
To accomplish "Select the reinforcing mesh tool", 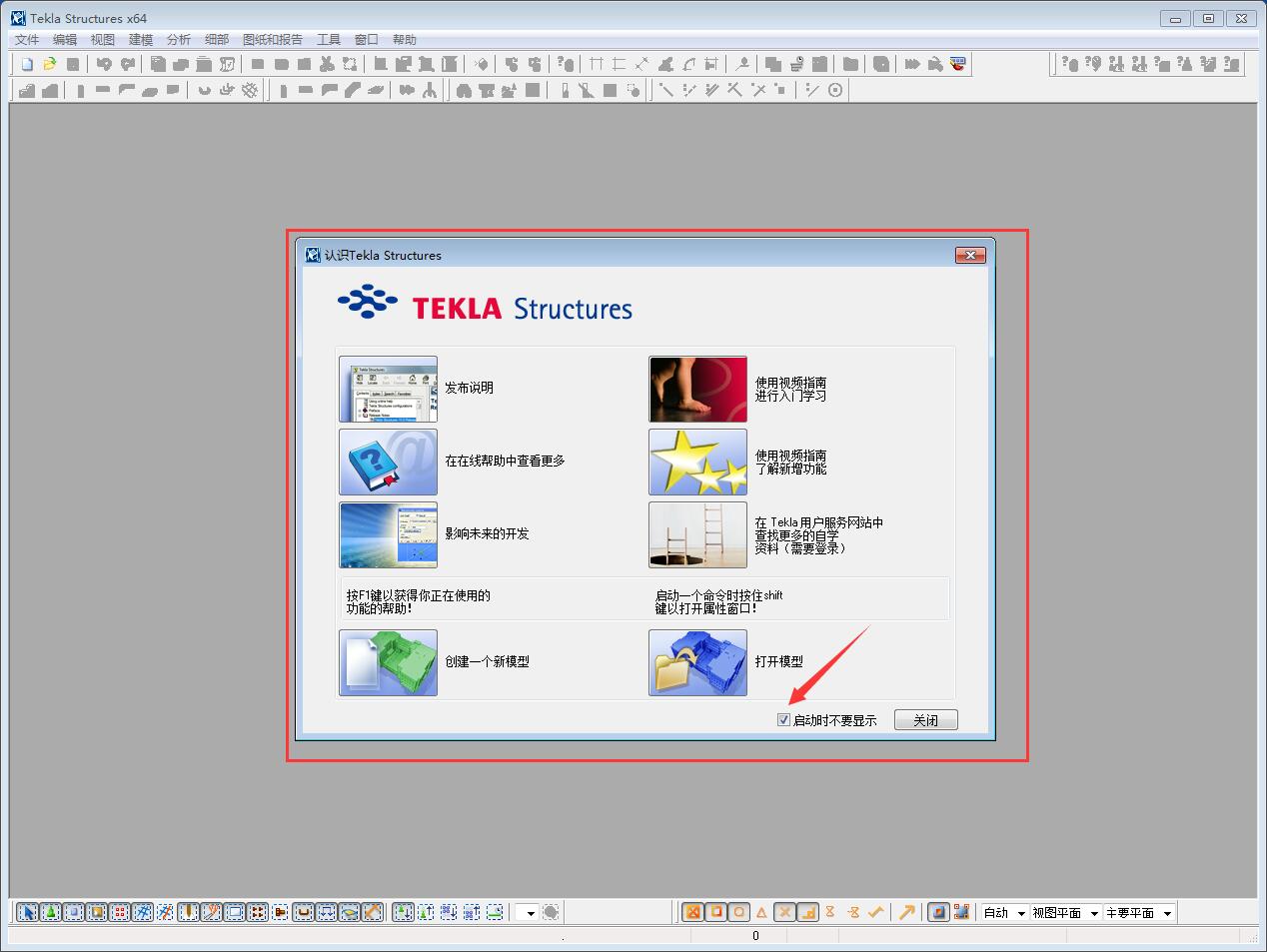I will [250, 90].
